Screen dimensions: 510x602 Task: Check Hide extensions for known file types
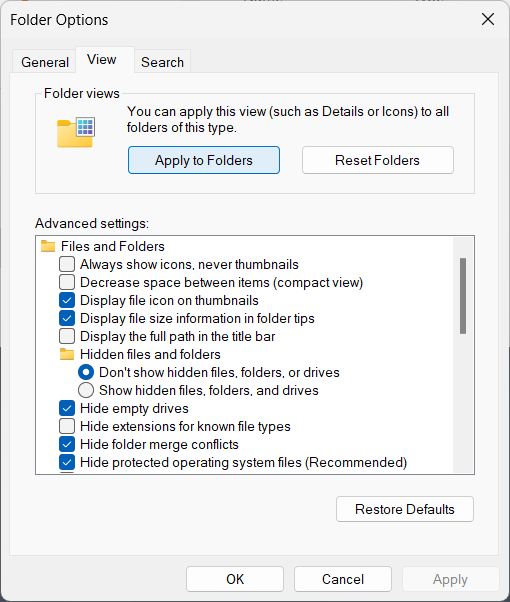coord(67,426)
